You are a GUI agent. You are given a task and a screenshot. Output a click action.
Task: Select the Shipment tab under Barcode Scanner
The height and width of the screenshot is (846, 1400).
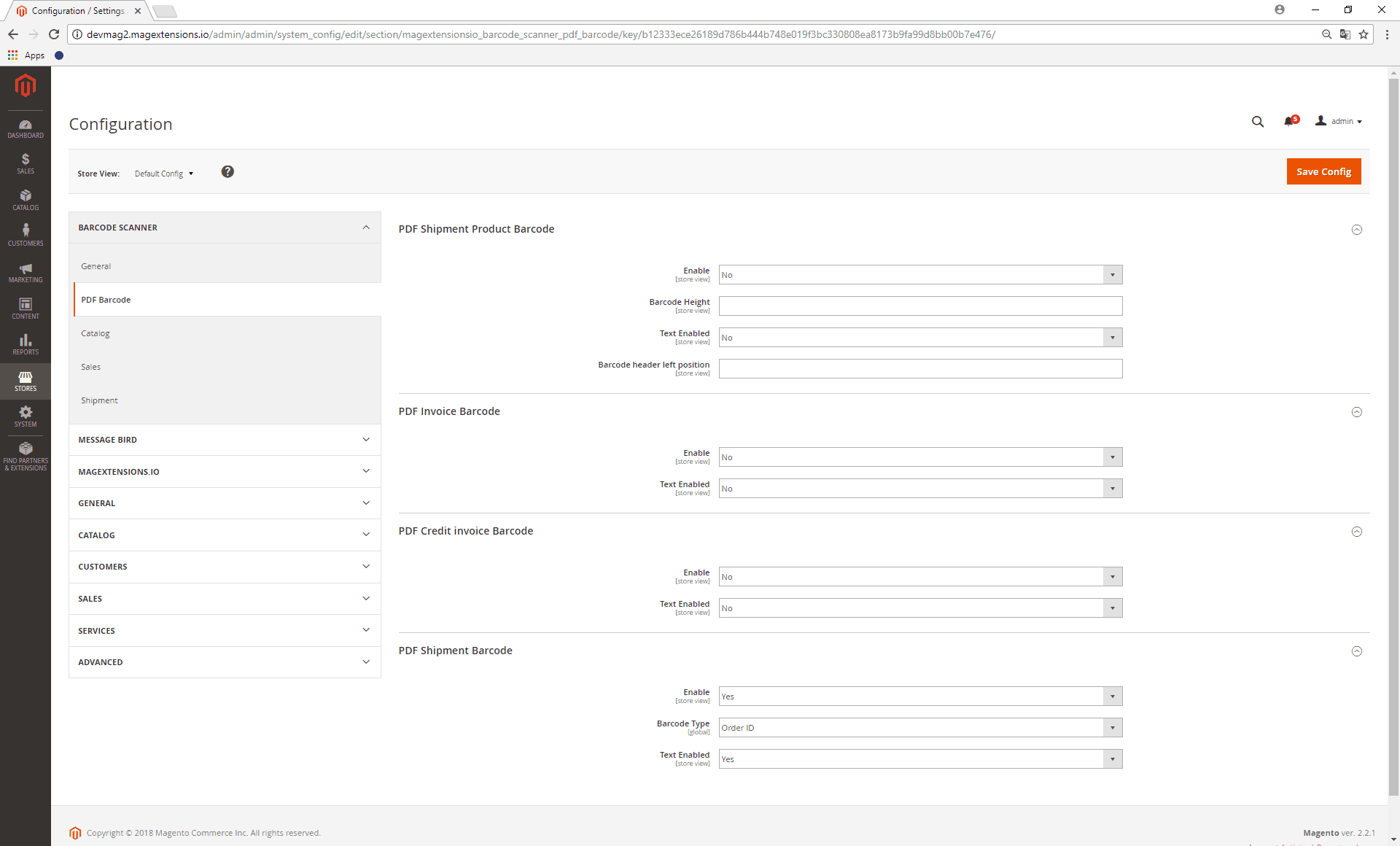coord(99,400)
